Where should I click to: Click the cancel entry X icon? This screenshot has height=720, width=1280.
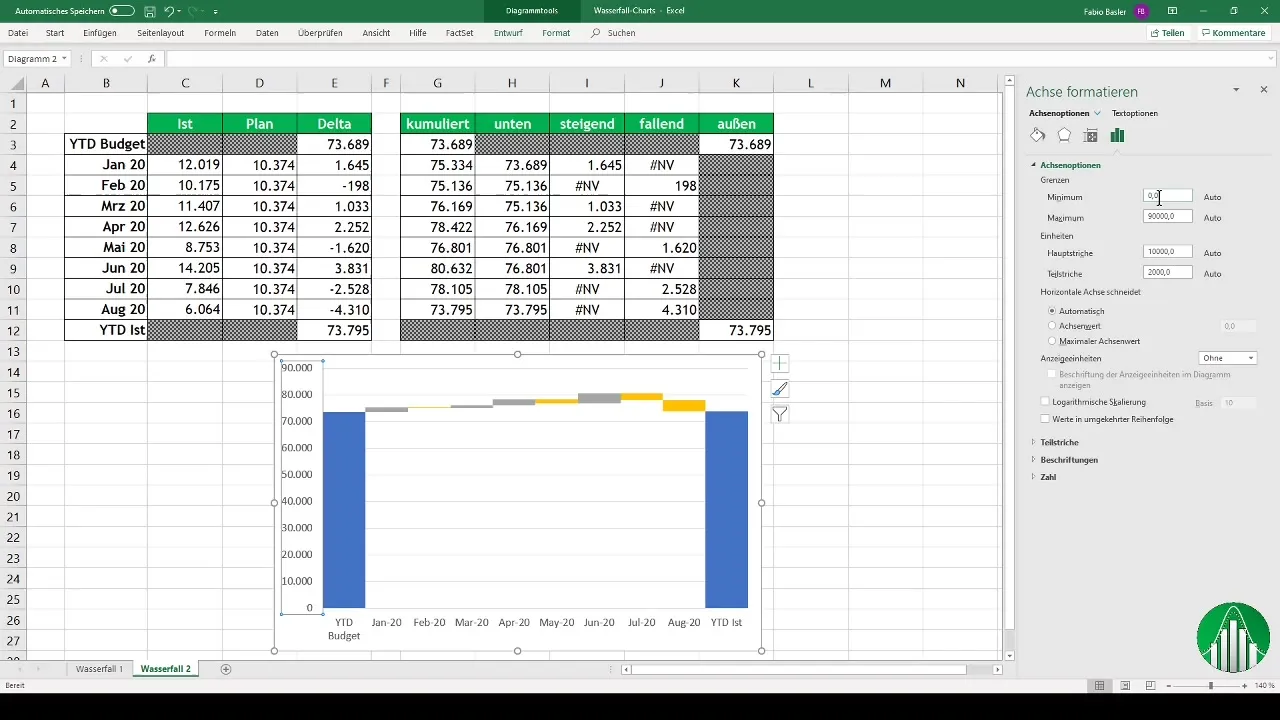tap(103, 59)
